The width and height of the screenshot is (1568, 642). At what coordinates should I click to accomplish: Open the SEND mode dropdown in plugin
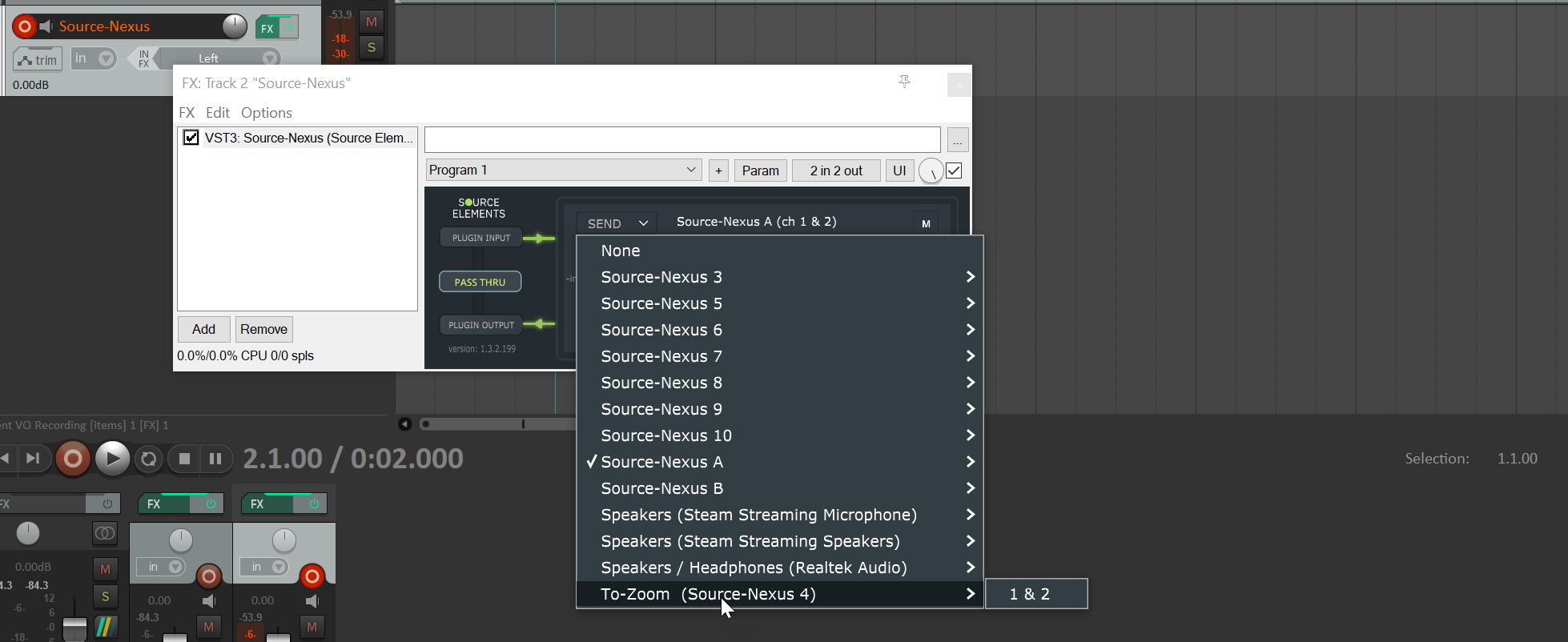(617, 223)
